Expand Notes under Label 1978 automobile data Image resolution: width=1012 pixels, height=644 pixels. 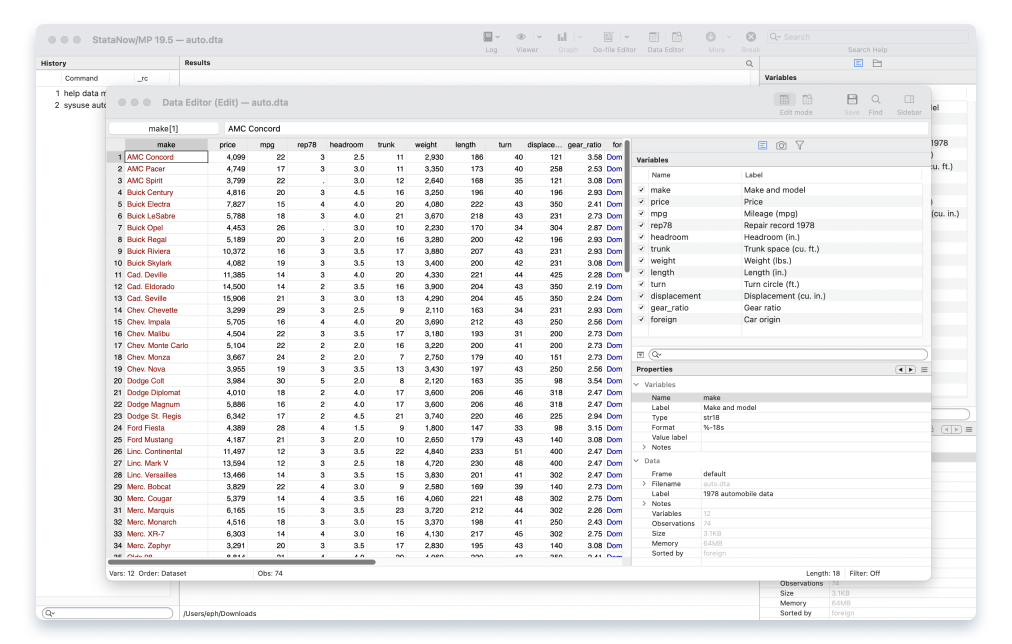pos(644,503)
